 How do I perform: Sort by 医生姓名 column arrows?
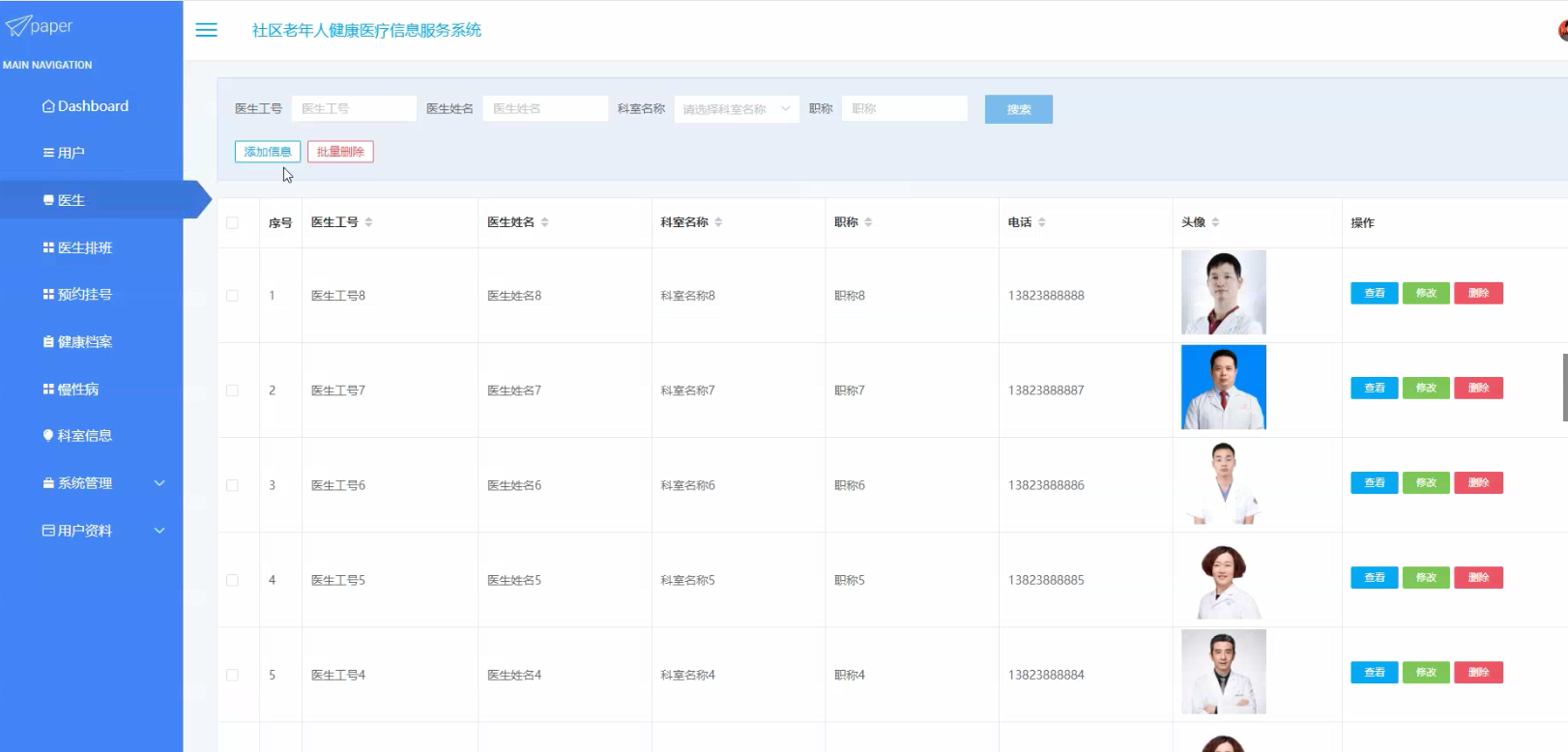click(545, 222)
